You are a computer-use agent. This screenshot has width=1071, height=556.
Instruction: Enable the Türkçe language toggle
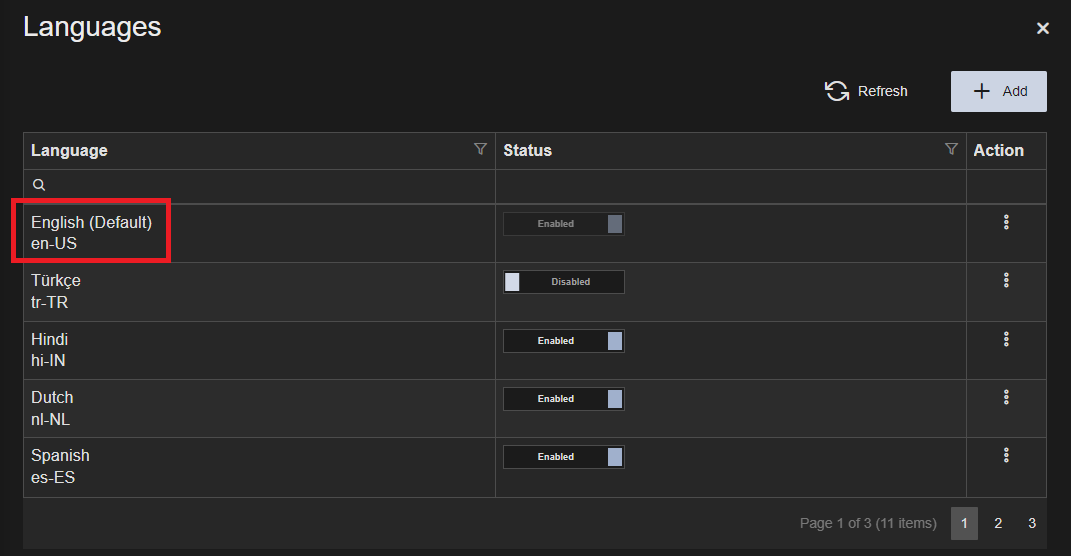click(x=563, y=282)
